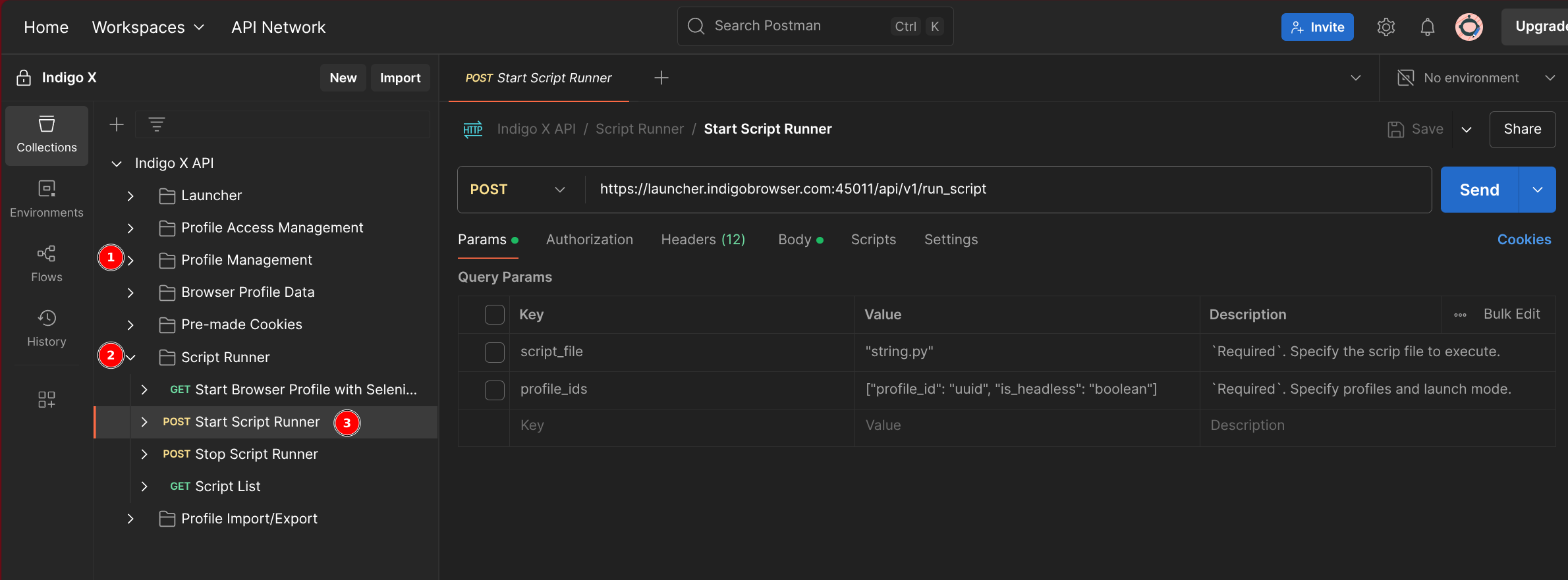1568x580 pixels.
Task: Click the Profile Management folder icon
Action: [167, 260]
